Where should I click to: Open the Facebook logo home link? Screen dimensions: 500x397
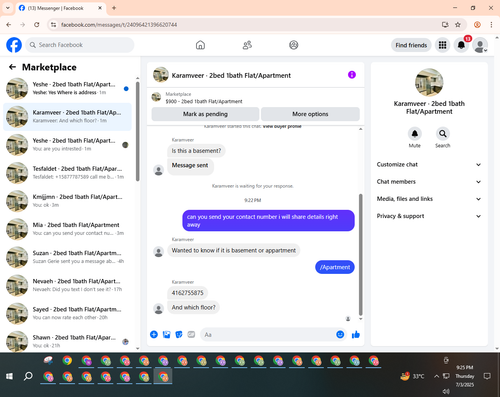[14, 45]
